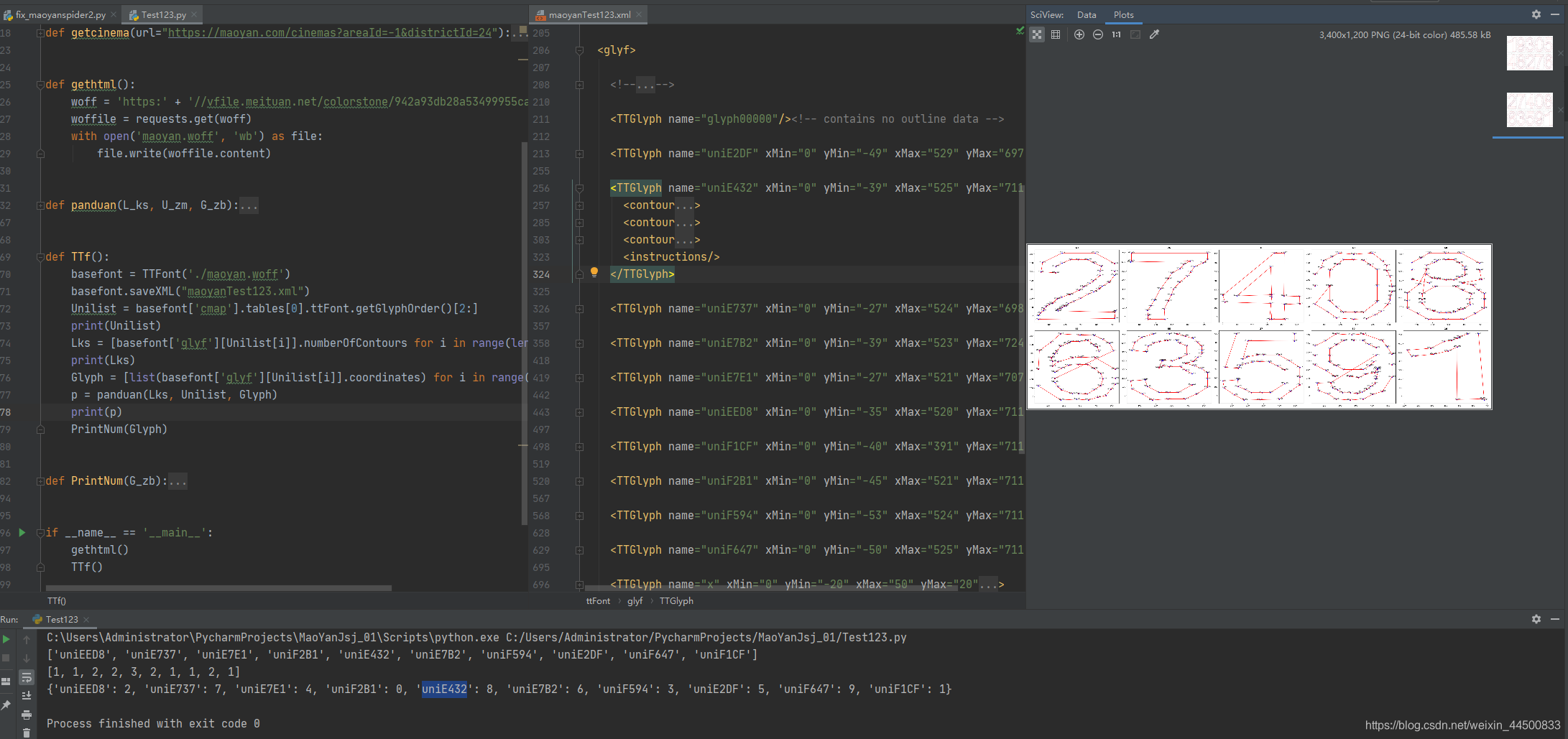The width and height of the screenshot is (1568, 739).
Task: Click TTf() breadcrumb under Python editor
Action: [57, 601]
